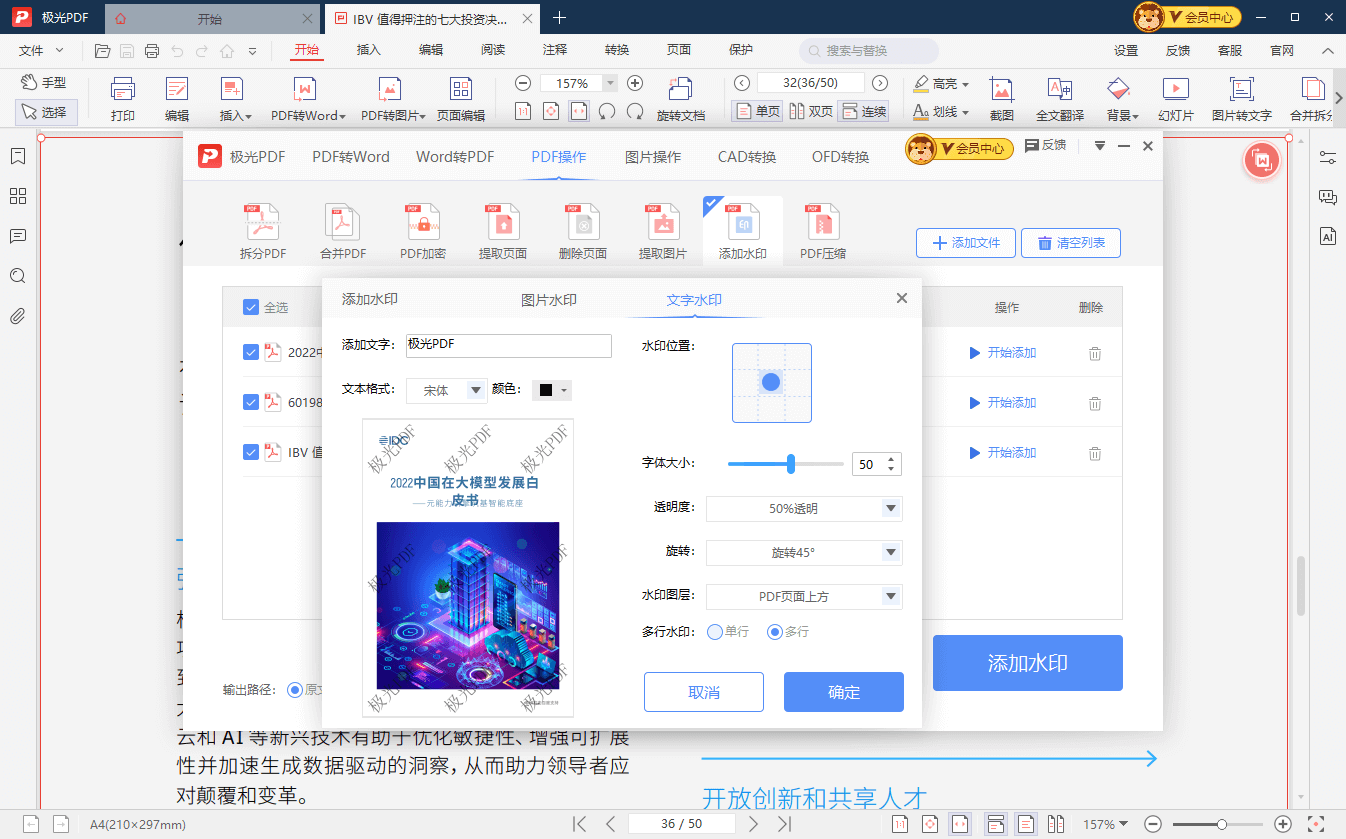Open the 文本格式 font dropdown

click(446, 390)
